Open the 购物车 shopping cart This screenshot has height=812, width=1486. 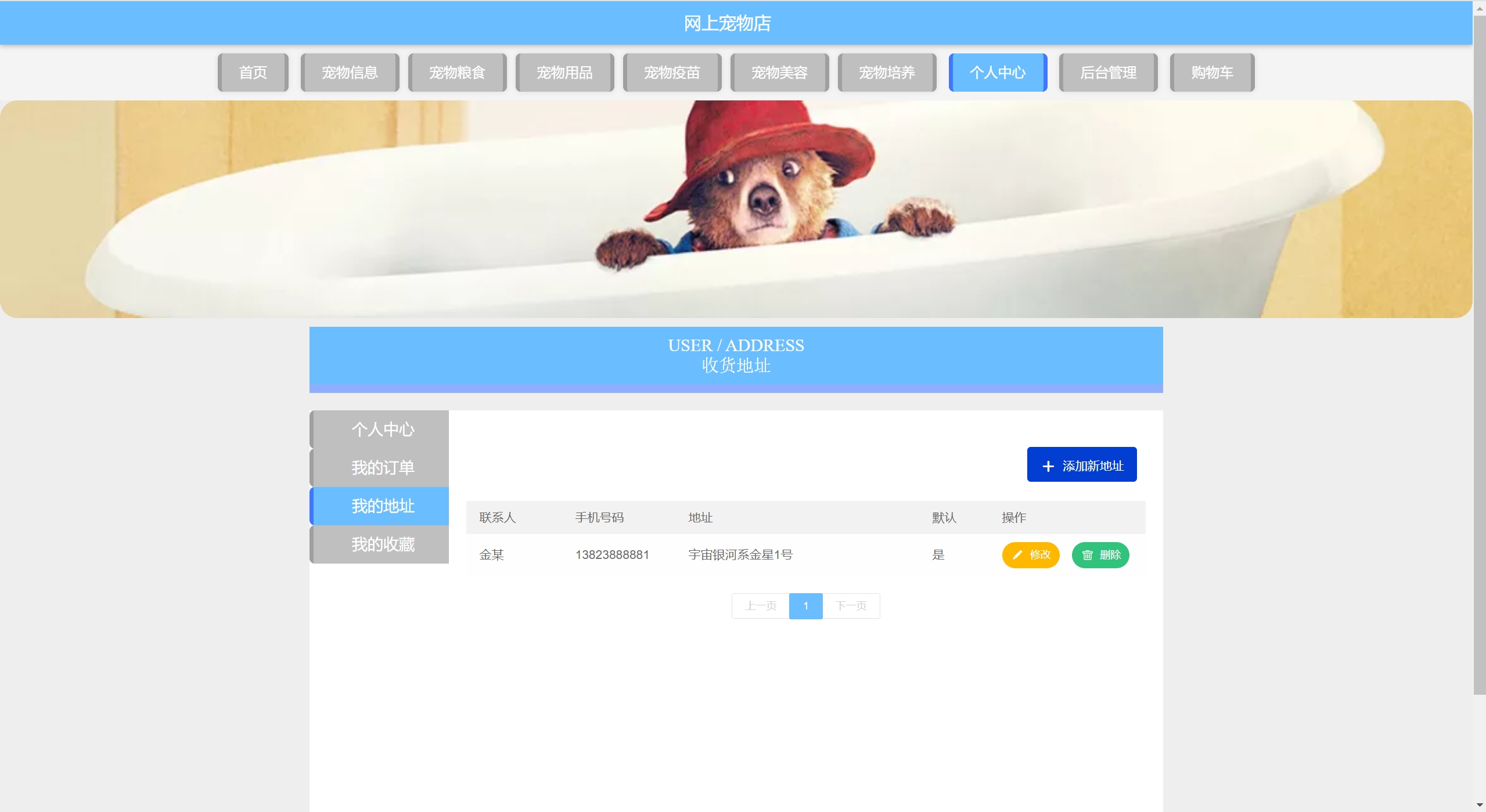(x=1212, y=73)
